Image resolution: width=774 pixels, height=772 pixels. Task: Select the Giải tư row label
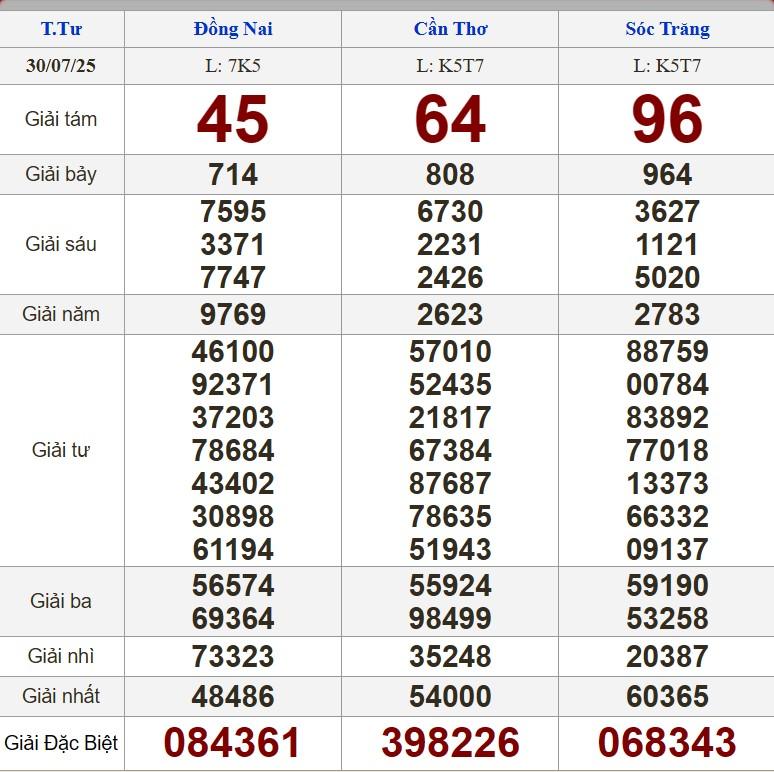click(61, 450)
